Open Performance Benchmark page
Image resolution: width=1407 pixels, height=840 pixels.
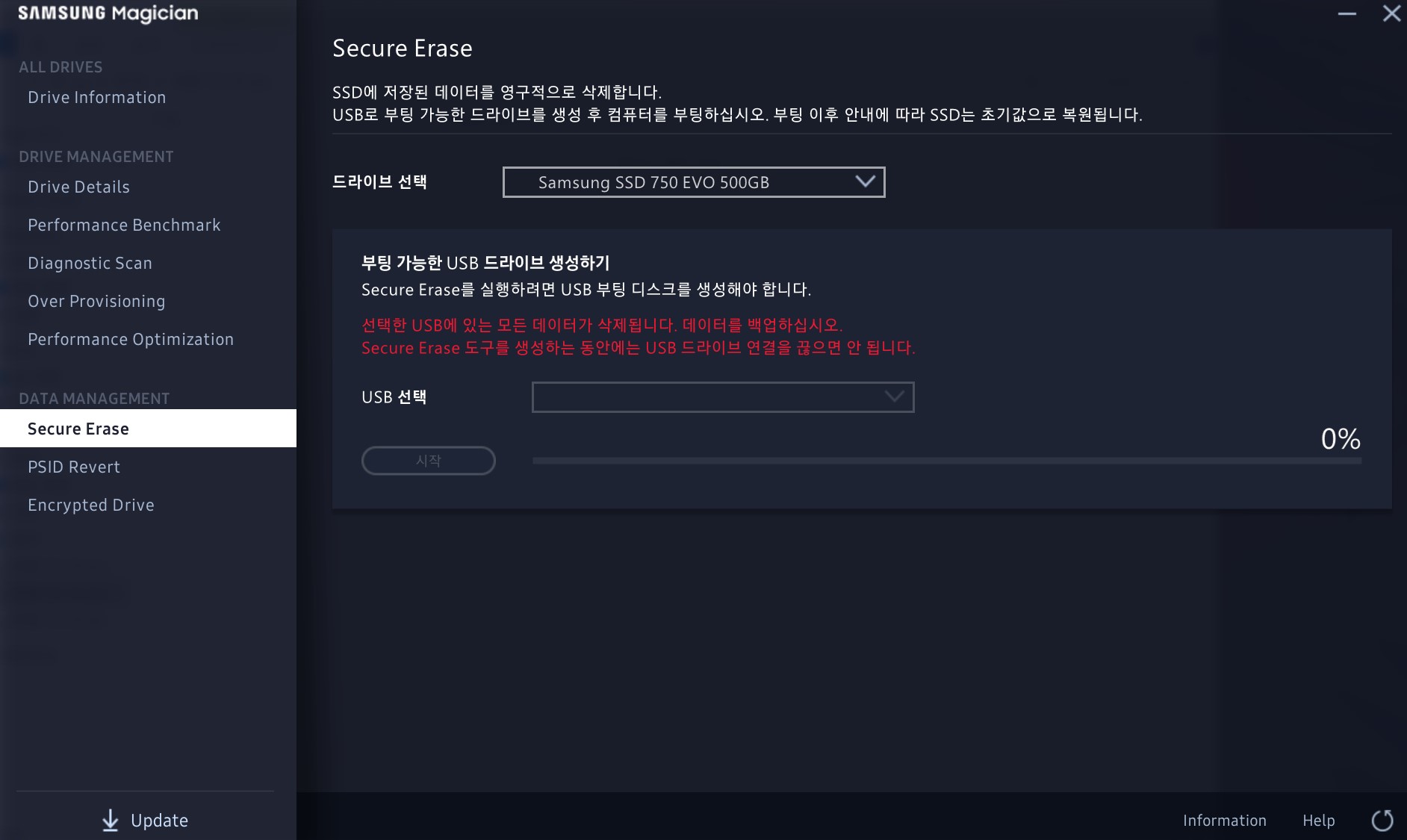124,225
